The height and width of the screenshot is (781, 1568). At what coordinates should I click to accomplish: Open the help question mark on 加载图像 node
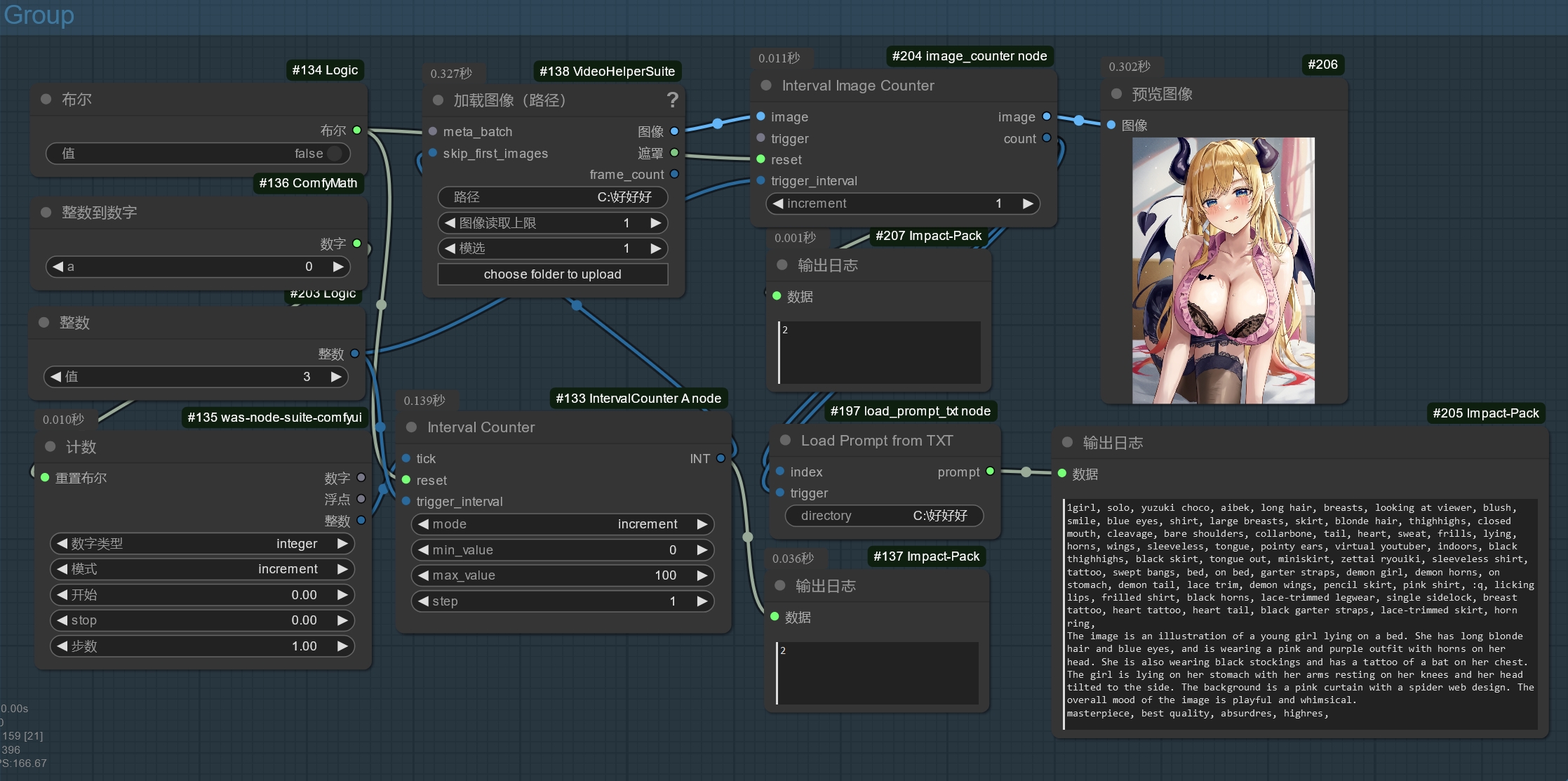click(672, 100)
